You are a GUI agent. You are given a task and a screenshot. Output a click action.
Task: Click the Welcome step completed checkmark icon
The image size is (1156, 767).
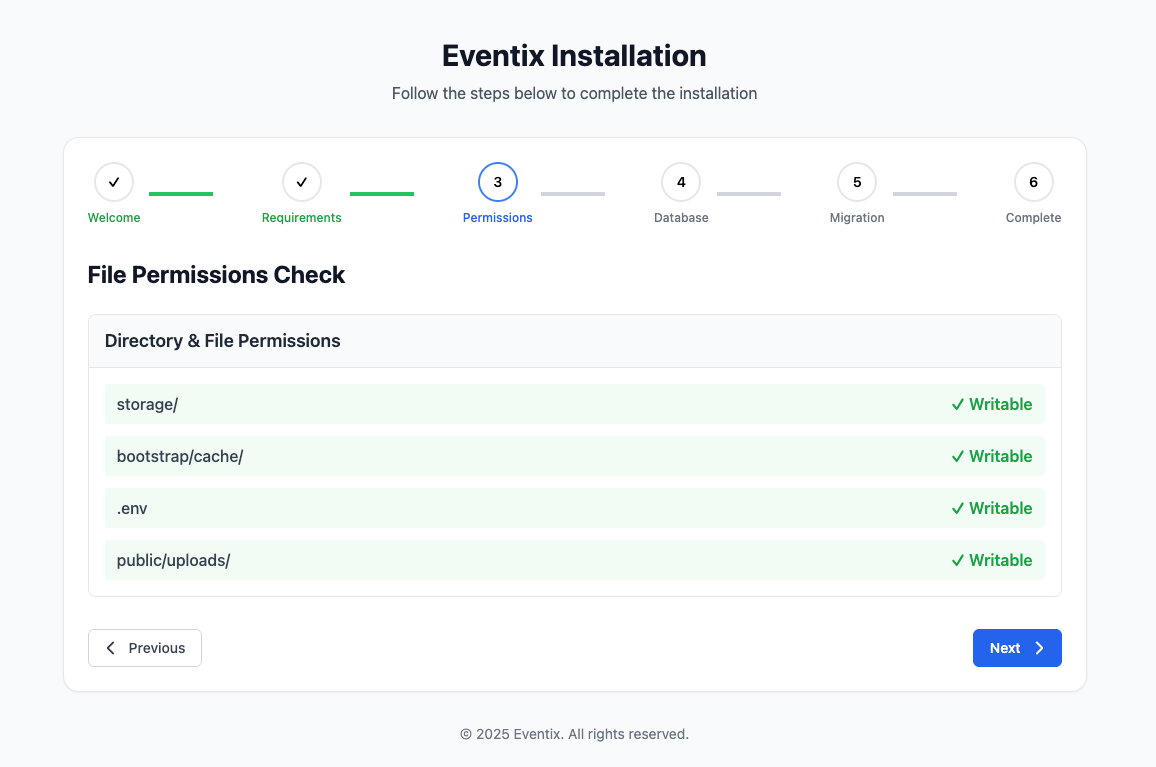pos(113,182)
